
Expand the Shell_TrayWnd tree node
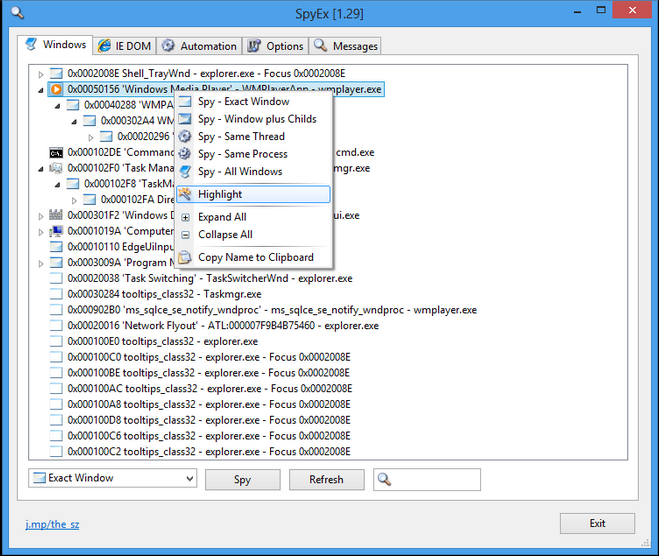click(41, 75)
